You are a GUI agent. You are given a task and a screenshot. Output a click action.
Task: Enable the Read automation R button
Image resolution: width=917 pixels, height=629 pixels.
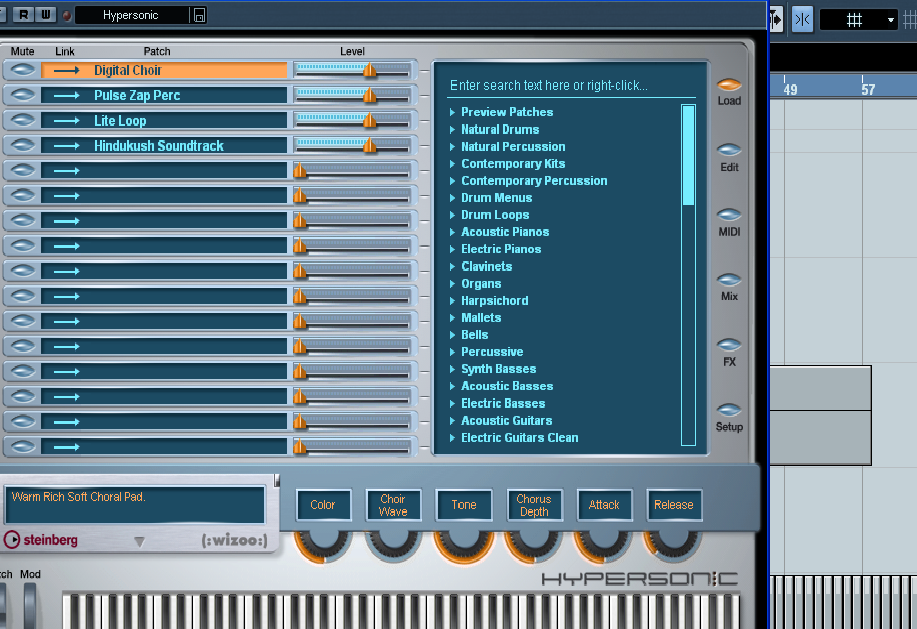23,15
